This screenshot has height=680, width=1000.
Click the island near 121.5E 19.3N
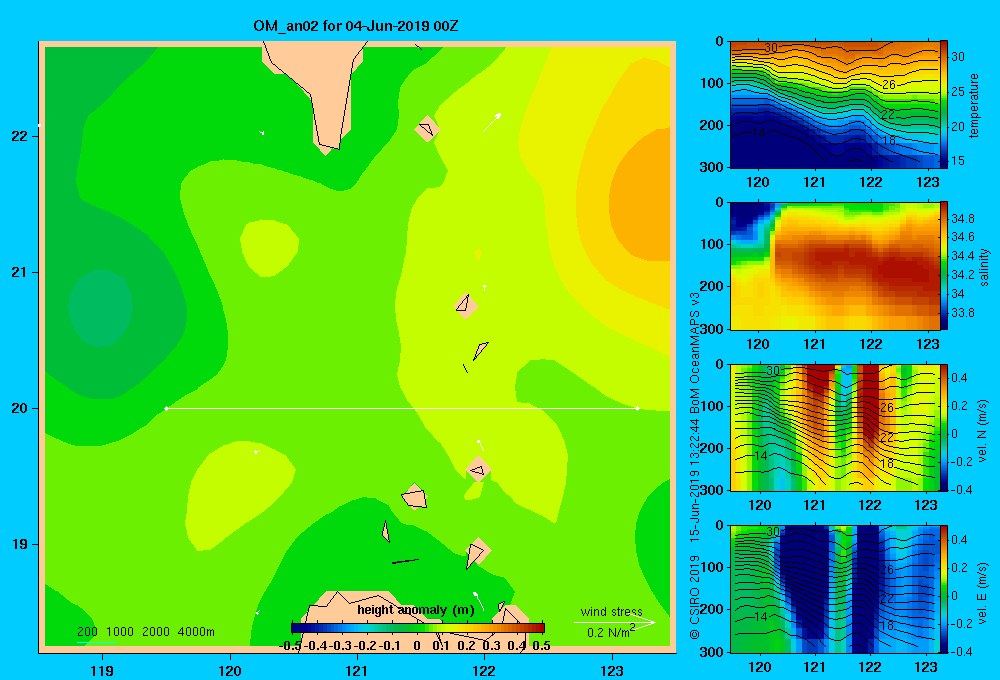(415, 497)
